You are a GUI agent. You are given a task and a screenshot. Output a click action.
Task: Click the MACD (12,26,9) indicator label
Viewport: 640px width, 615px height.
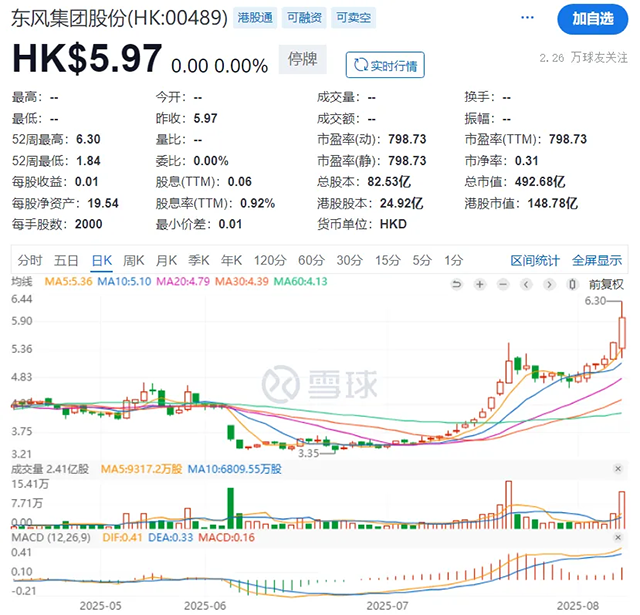click(51, 537)
